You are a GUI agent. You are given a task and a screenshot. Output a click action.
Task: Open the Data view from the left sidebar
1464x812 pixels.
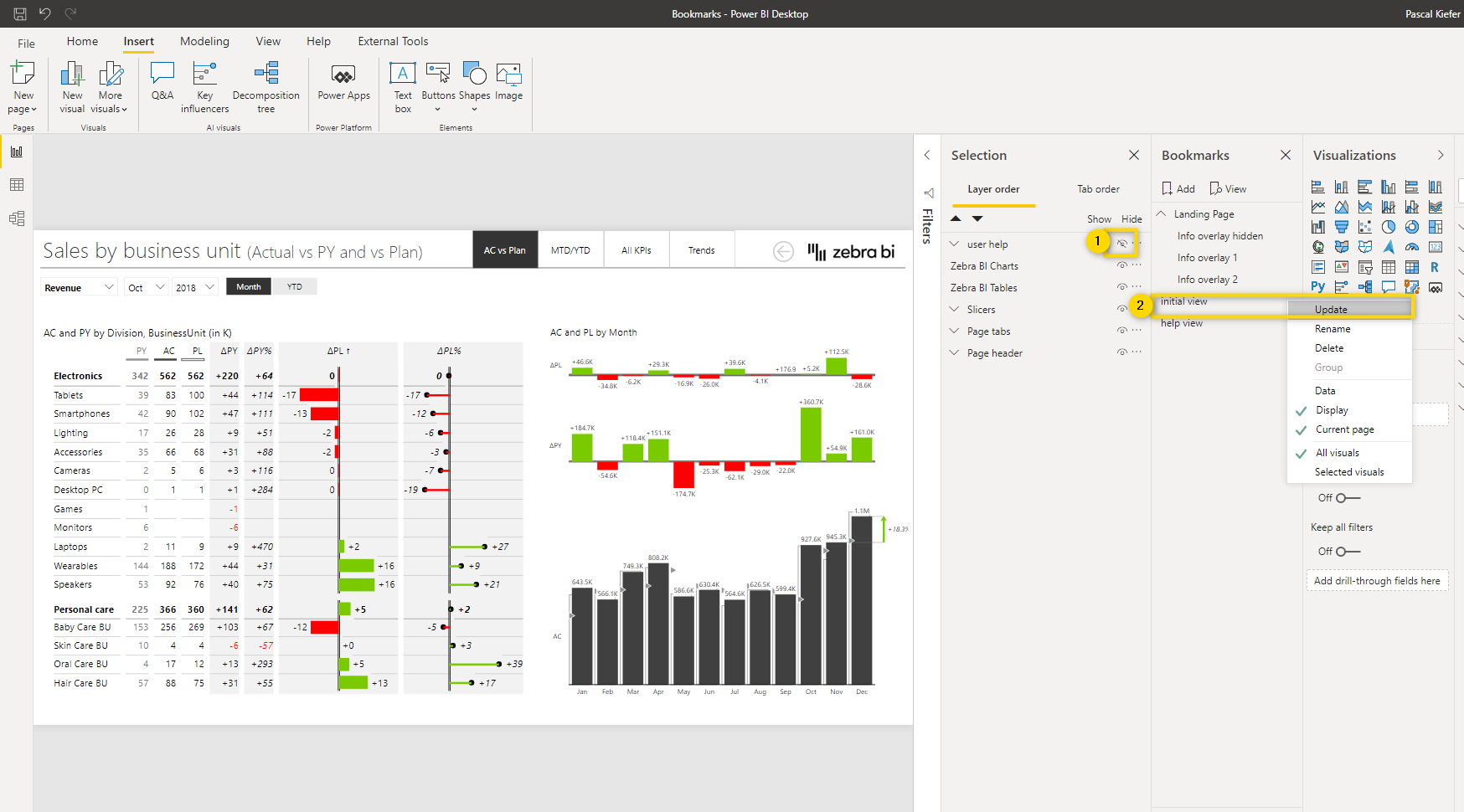17,185
